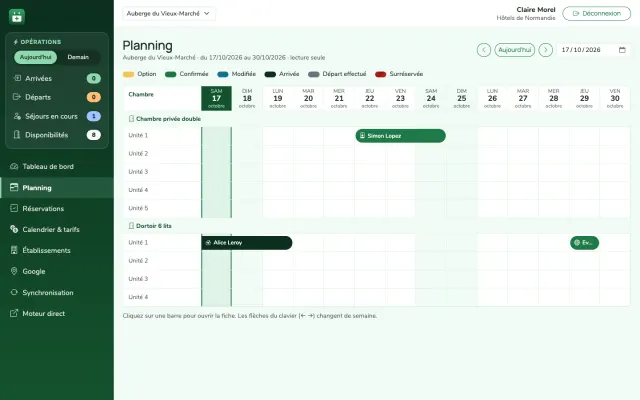Open the truncated Ev... reservation bar
This screenshot has width=640, height=400.
584,242
